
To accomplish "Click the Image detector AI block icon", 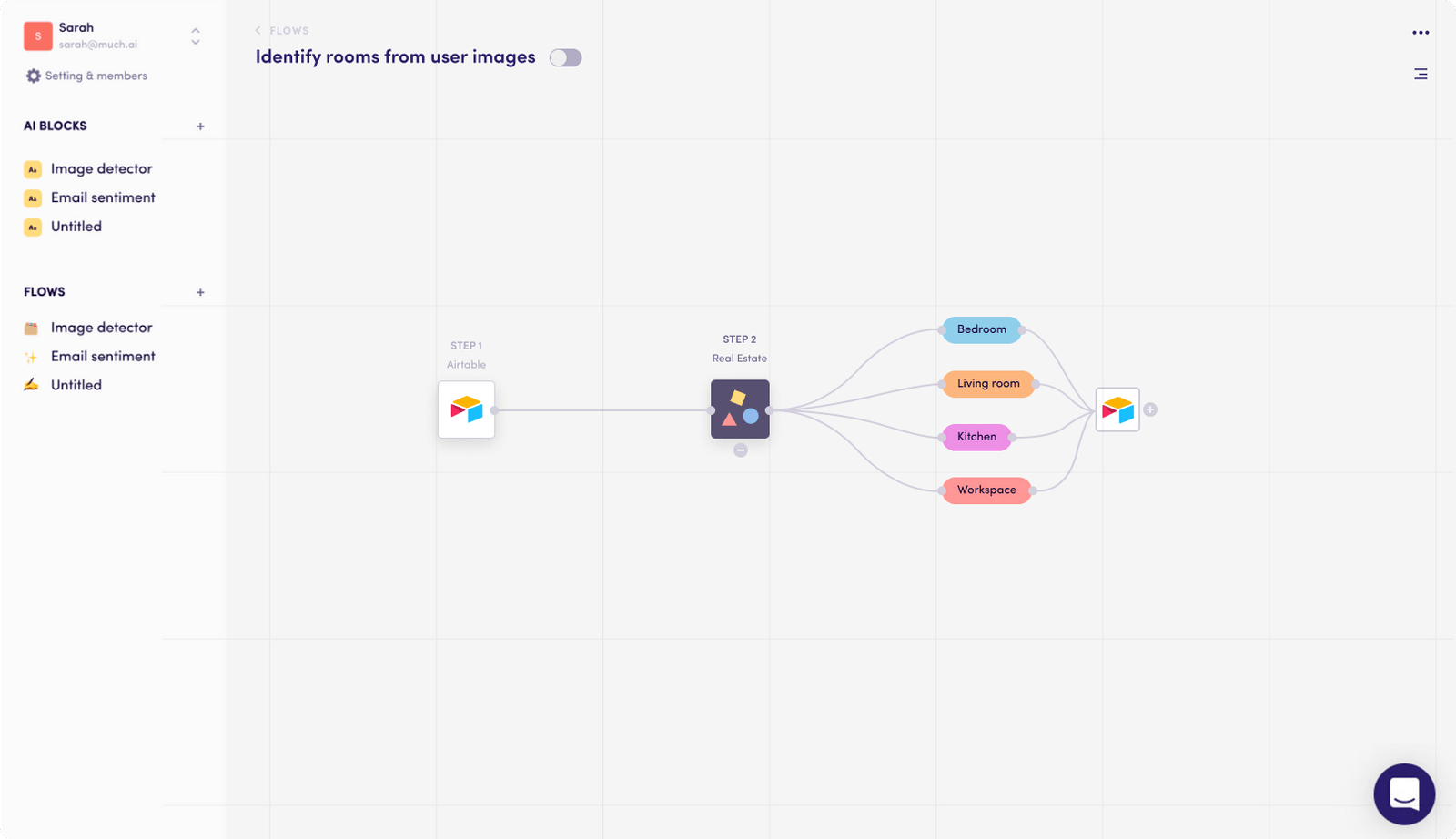I will coord(32,168).
